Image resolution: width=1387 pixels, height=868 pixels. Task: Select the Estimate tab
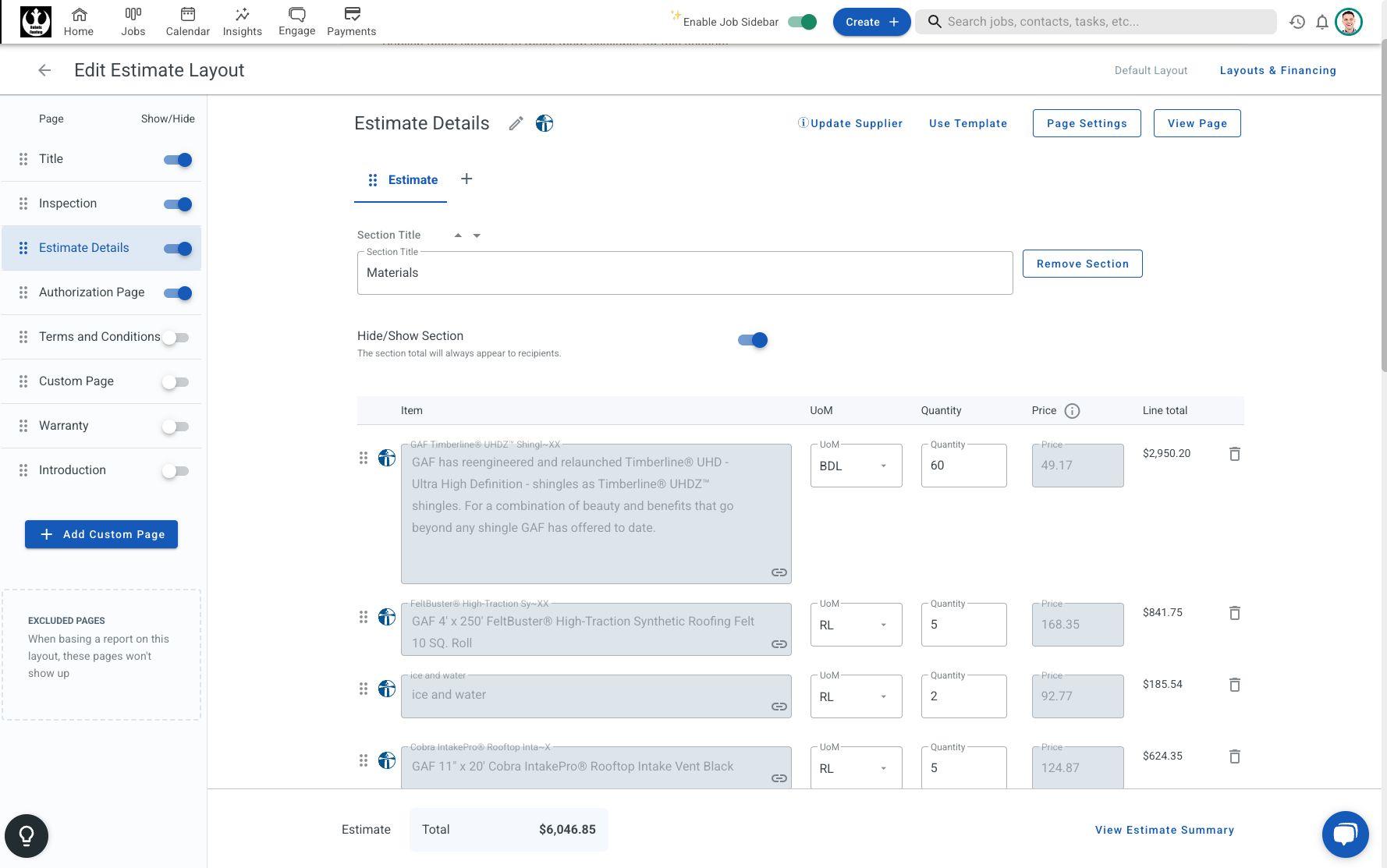pos(401,180)
